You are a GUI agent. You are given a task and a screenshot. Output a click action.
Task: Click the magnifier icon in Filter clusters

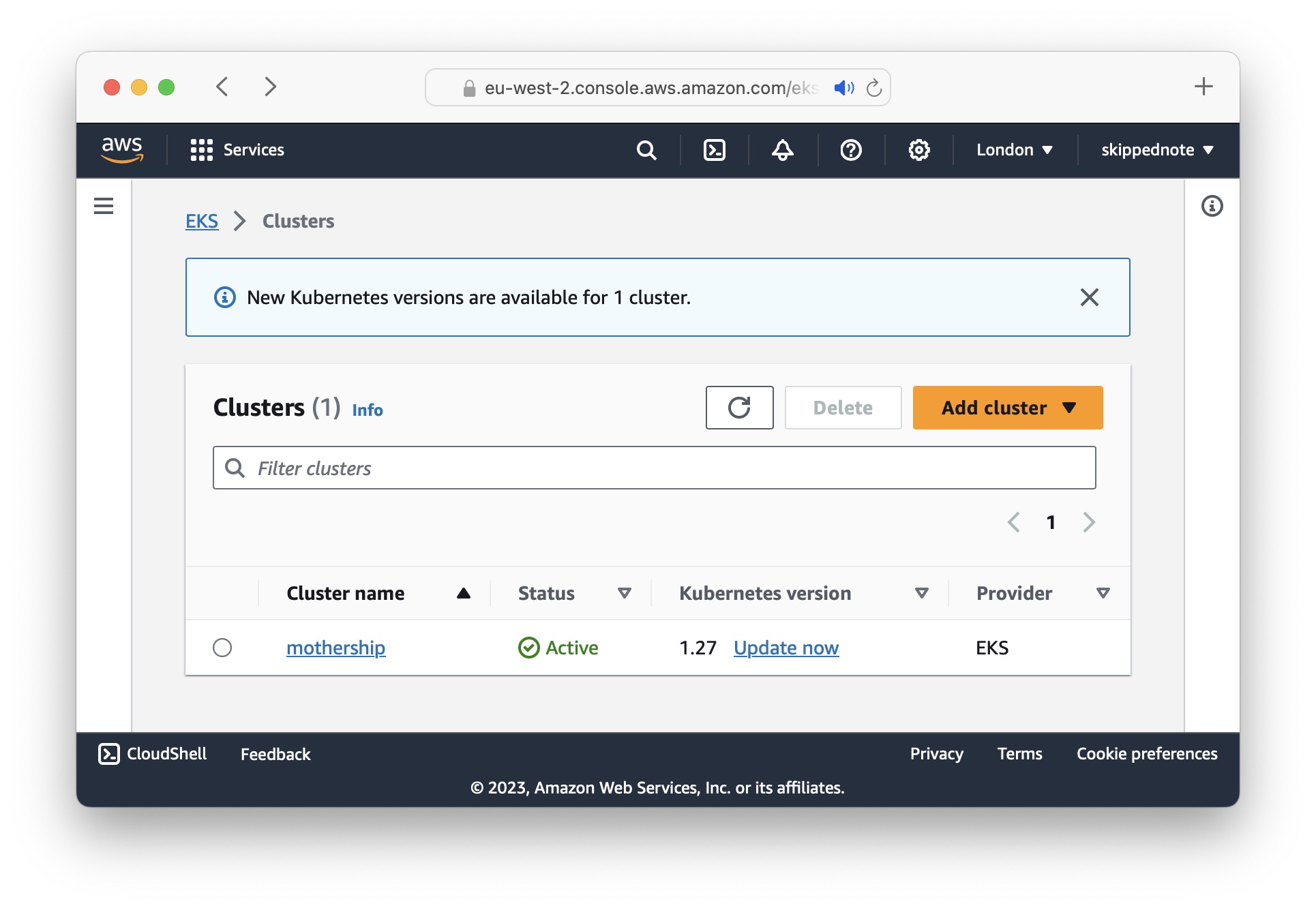pos(235,468)
